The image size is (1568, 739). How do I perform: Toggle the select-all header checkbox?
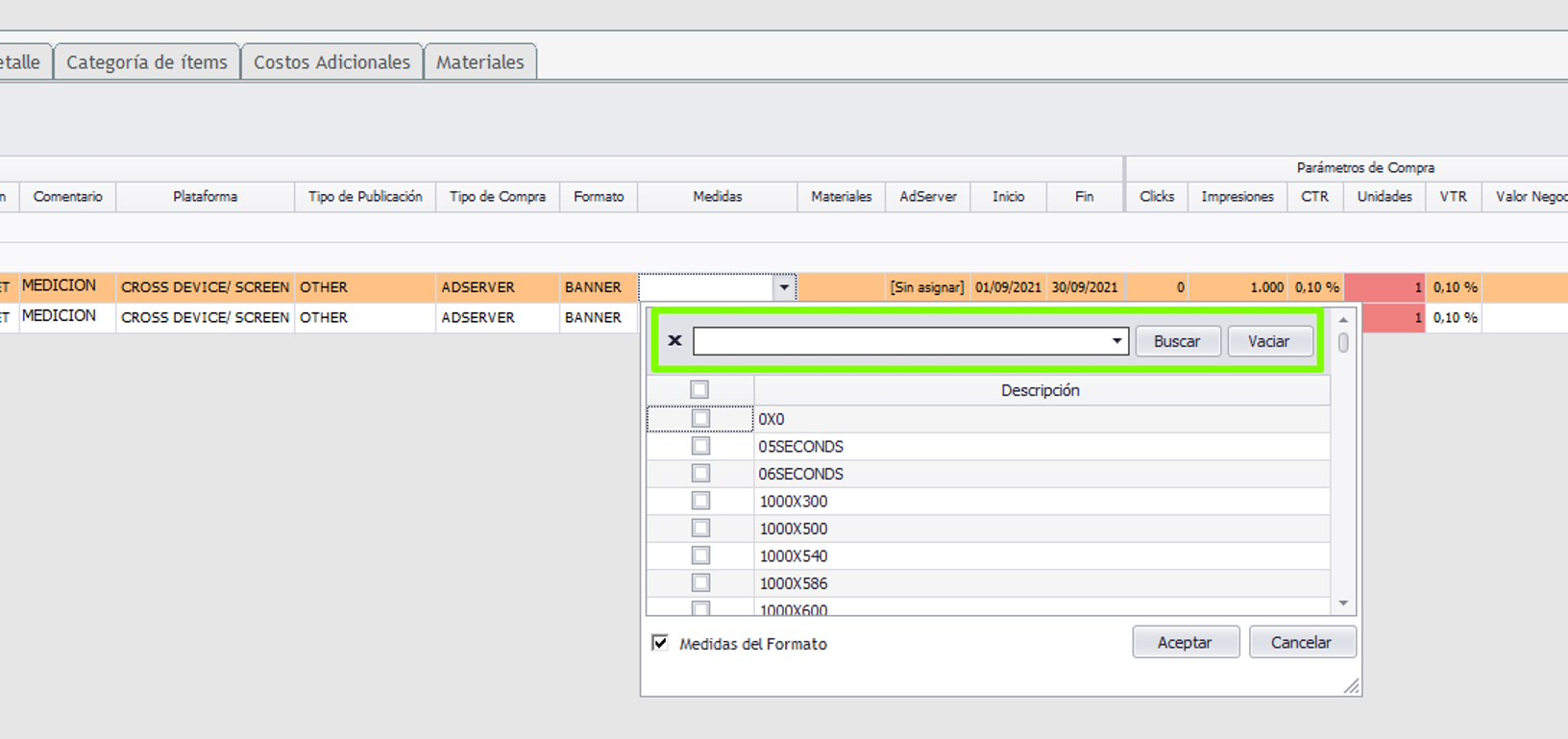(699, 390)
